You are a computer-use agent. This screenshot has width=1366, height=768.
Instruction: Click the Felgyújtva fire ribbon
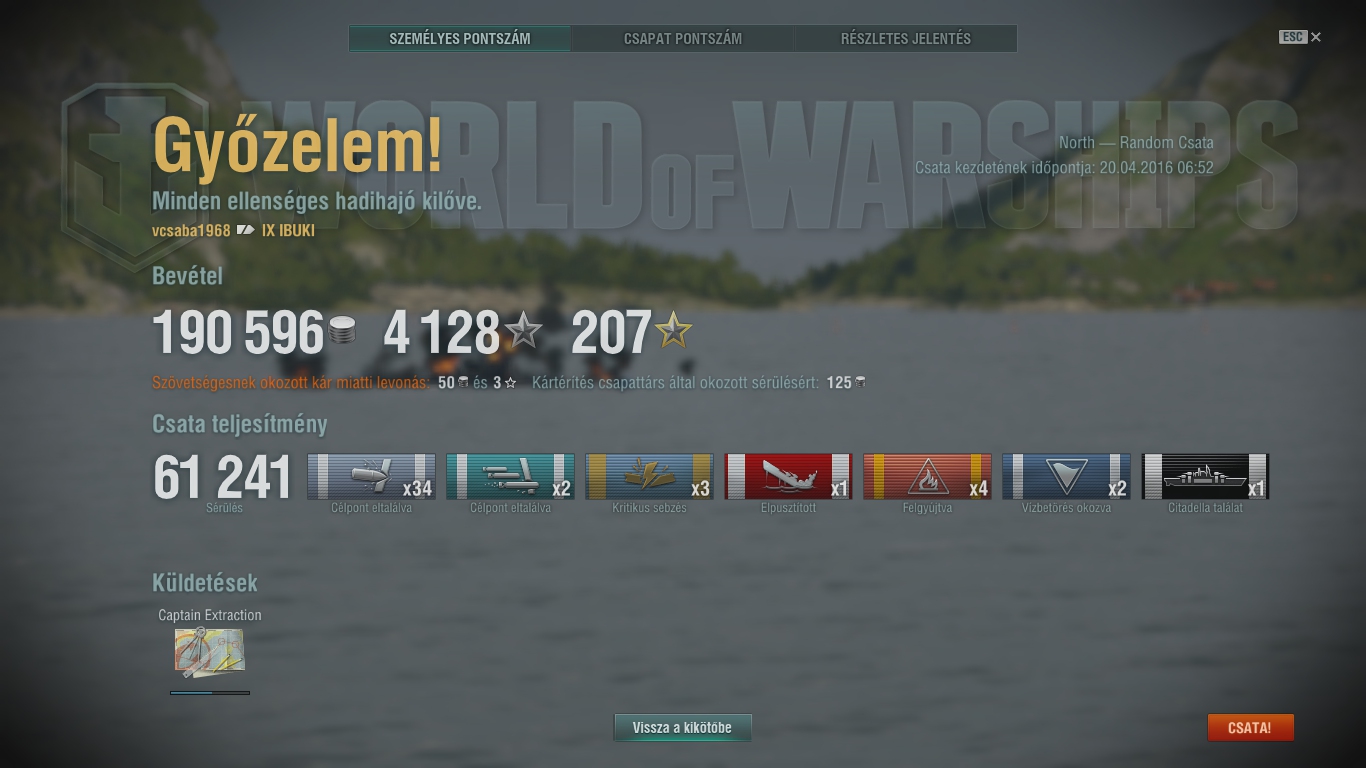(927, 476)
